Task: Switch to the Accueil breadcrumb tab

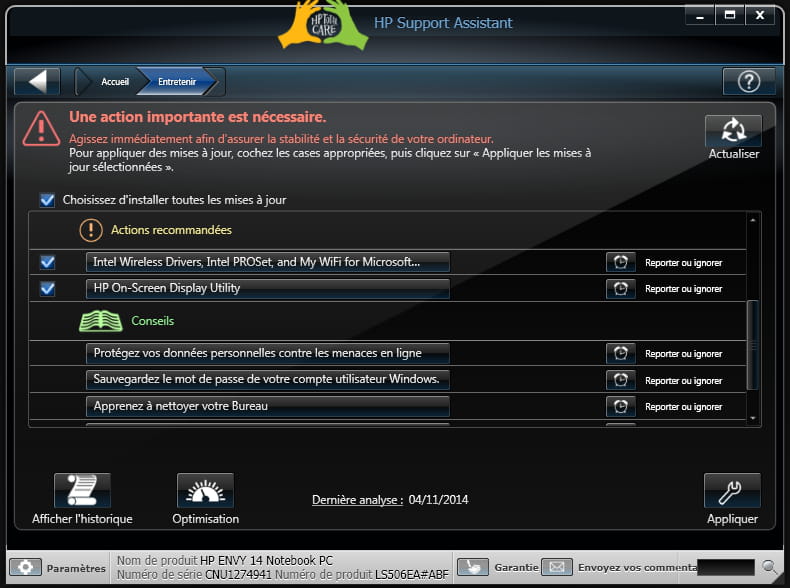Action: [x=114, y=82]
